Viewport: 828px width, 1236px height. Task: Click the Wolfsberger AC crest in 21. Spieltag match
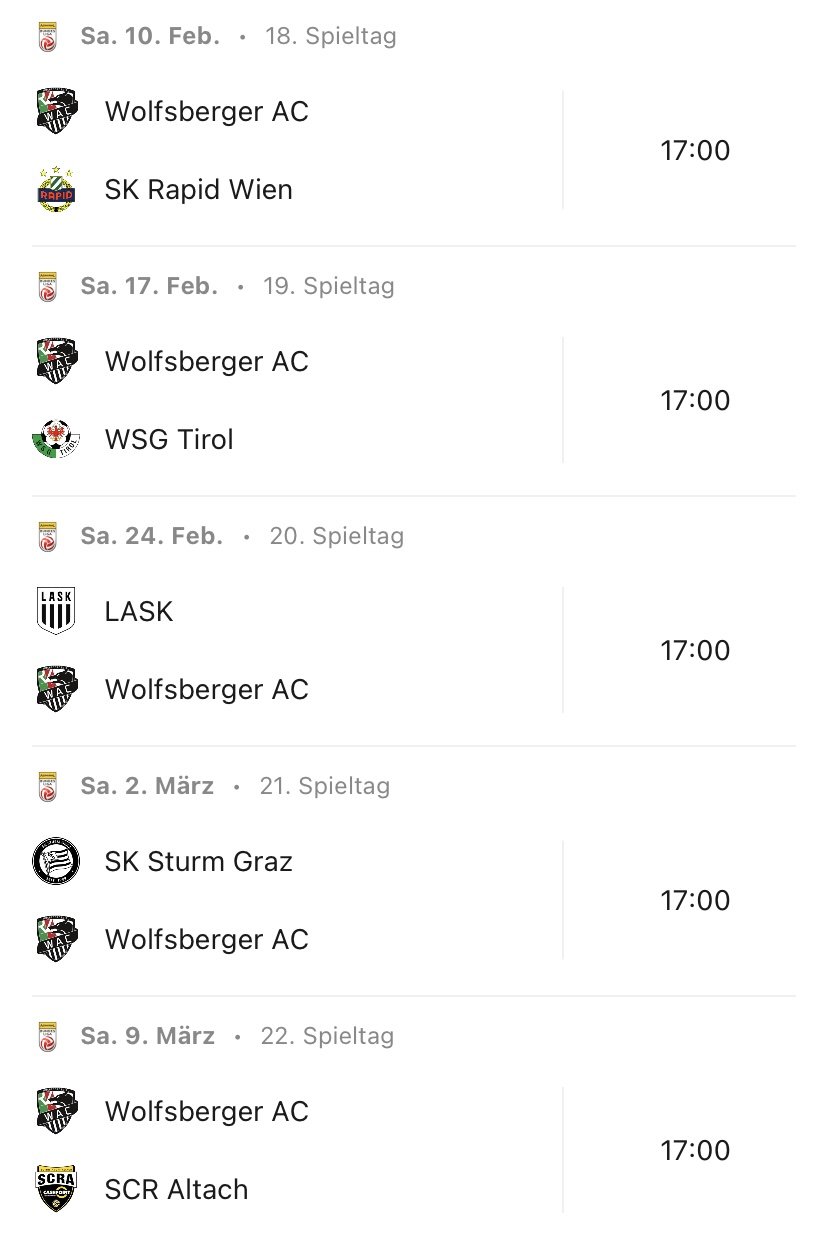coord(56,939)
